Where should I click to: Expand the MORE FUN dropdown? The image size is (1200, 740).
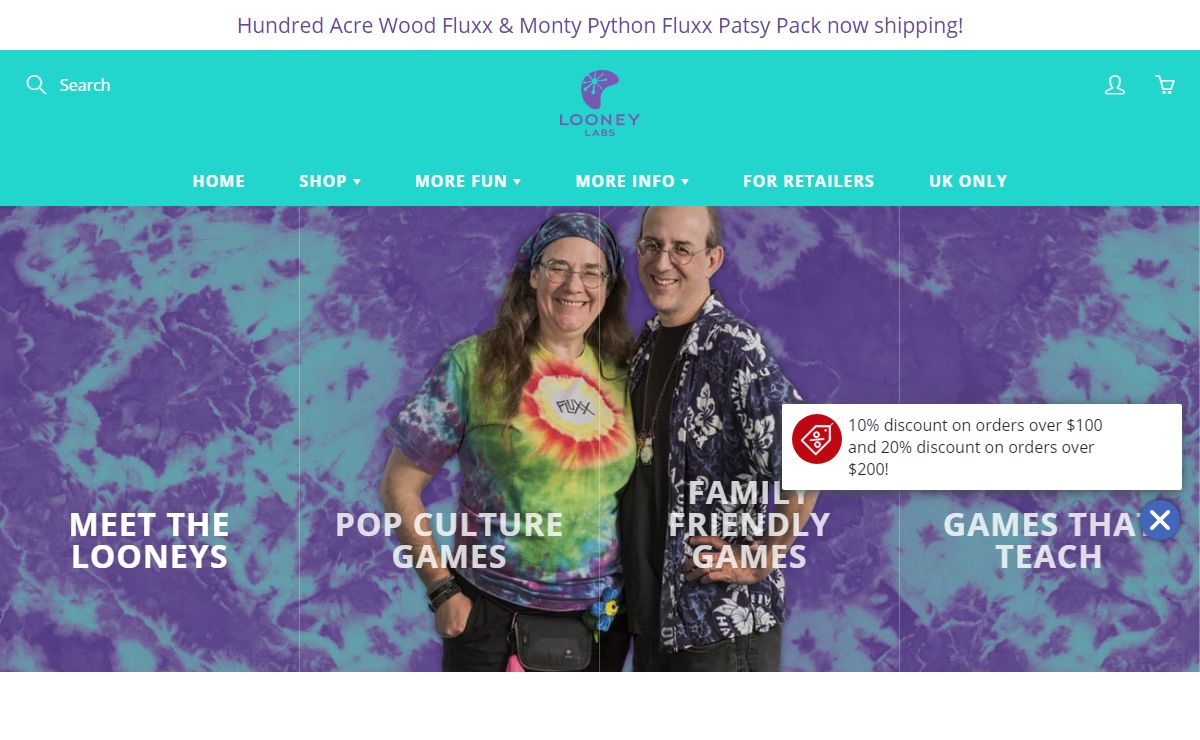point(468,181)
